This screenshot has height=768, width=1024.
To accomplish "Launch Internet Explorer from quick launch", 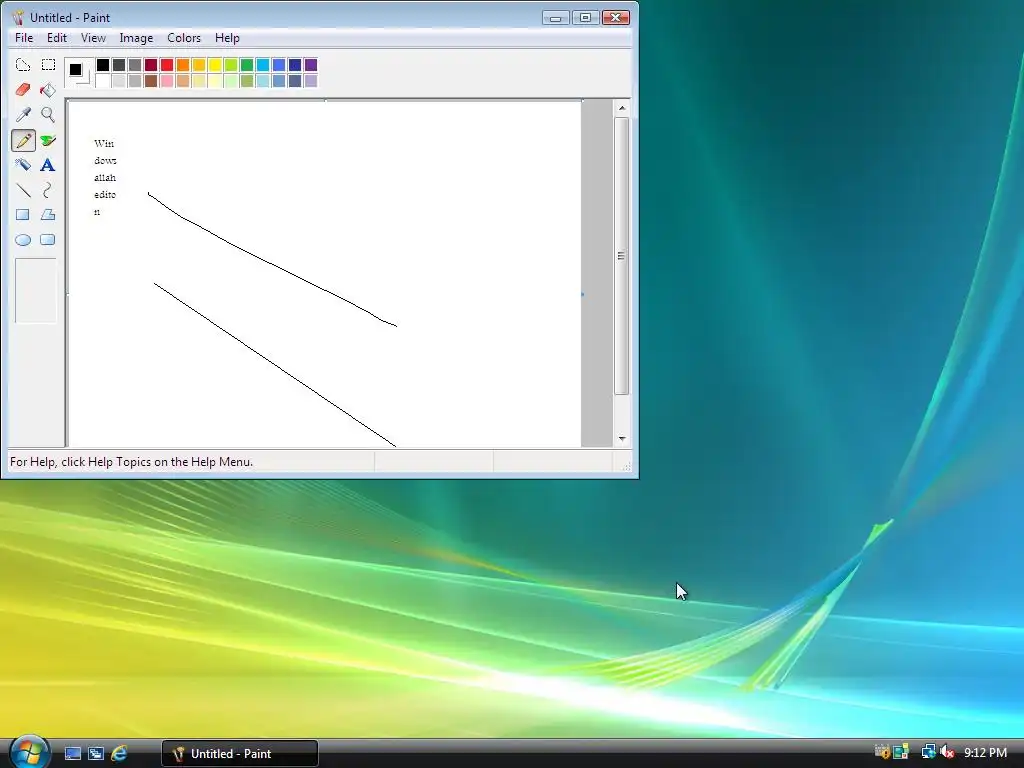I will click(x=119, y=753).
